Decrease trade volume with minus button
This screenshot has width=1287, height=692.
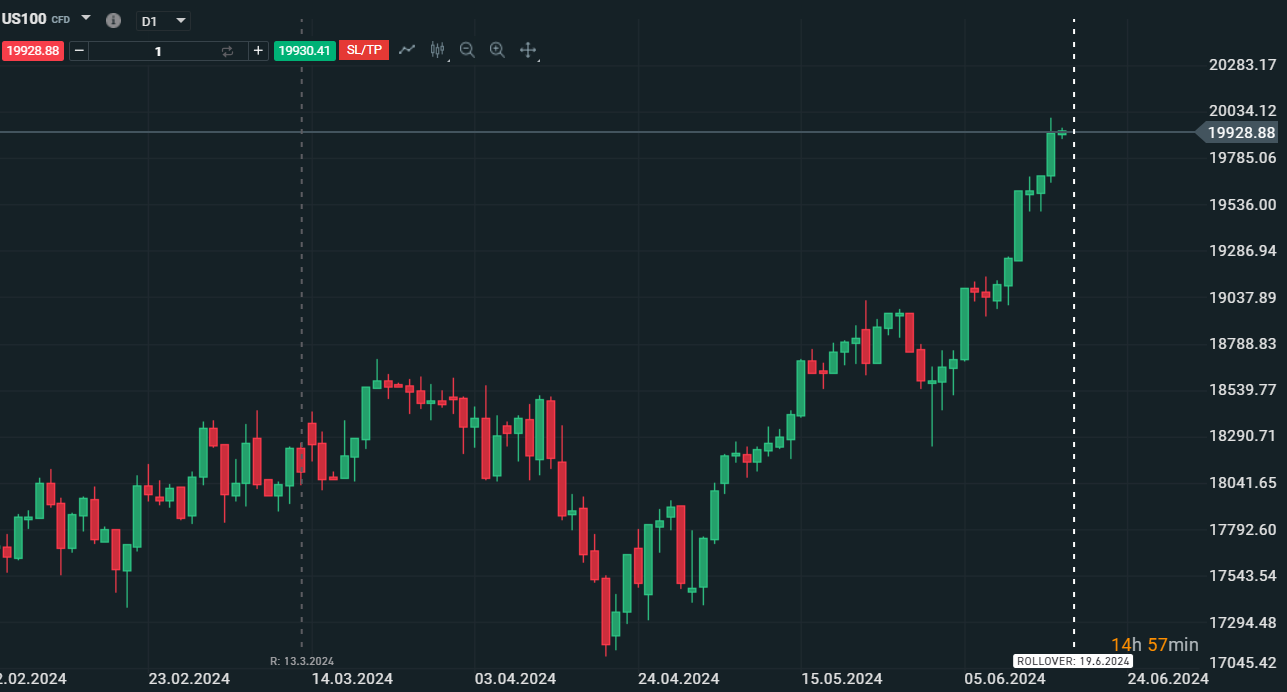coord(79,51)
